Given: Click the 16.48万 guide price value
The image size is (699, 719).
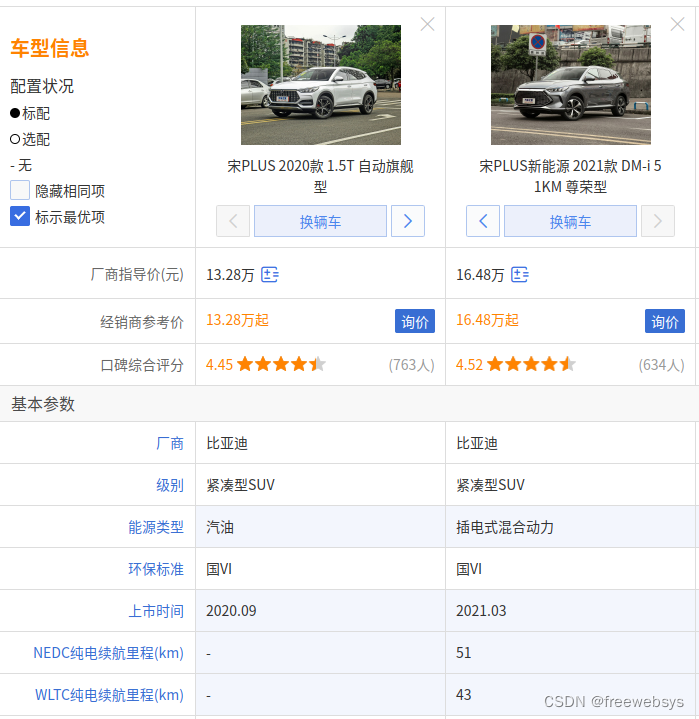Looking at the screenshot, I should coord(480,275).
